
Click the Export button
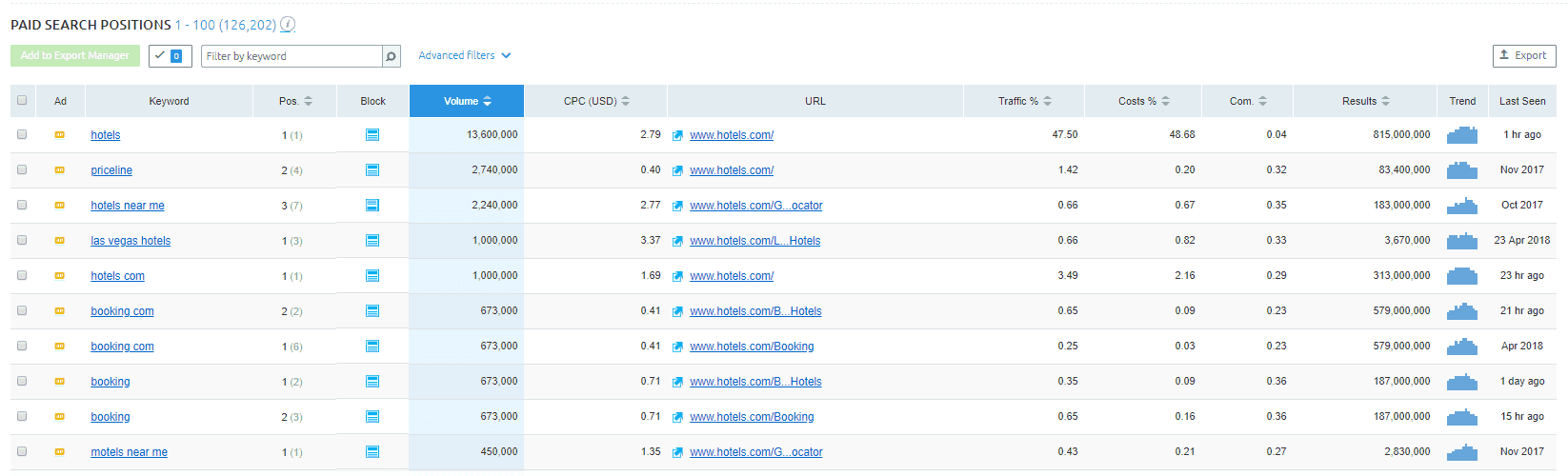click(1523, 56)
